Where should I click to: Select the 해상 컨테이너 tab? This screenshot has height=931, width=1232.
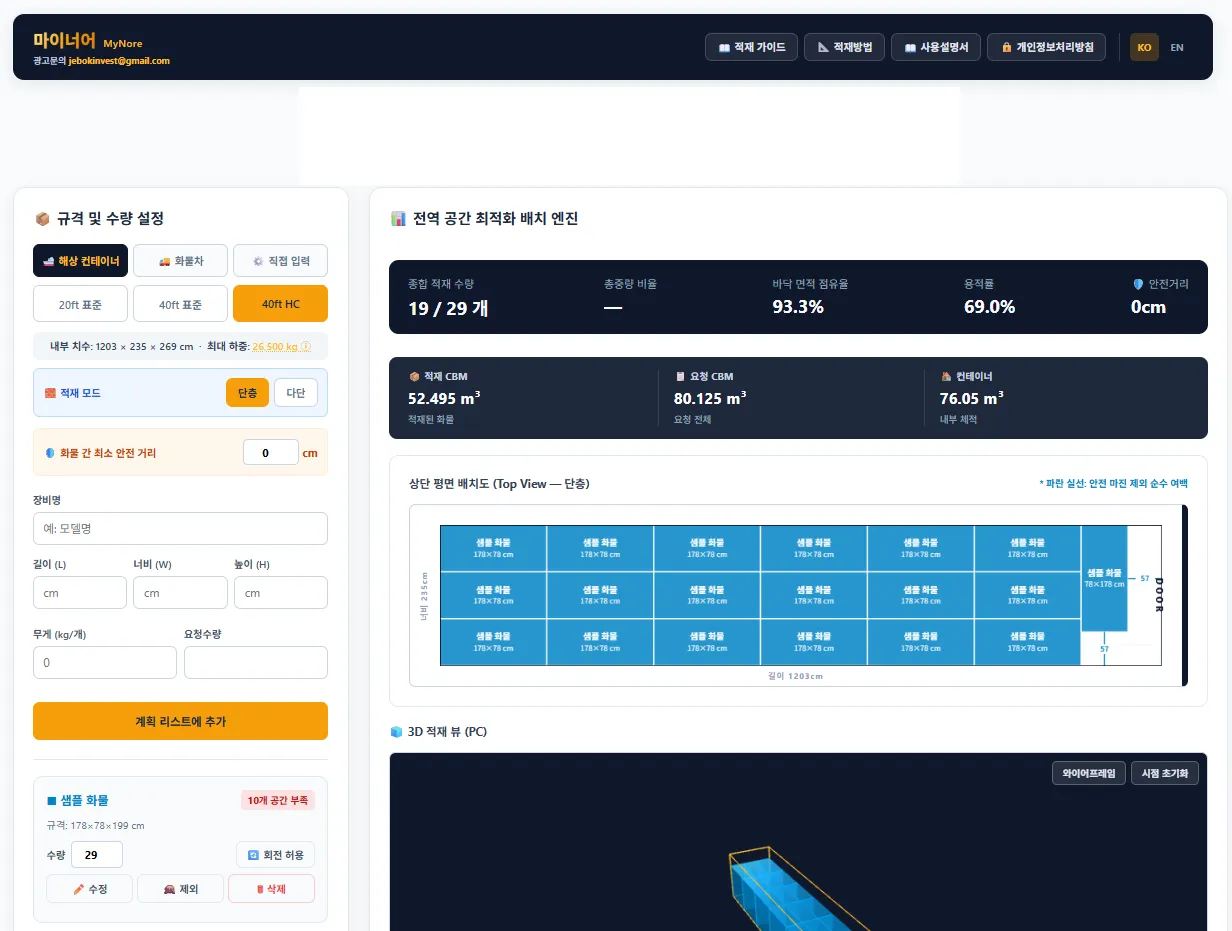click(80, 261)
